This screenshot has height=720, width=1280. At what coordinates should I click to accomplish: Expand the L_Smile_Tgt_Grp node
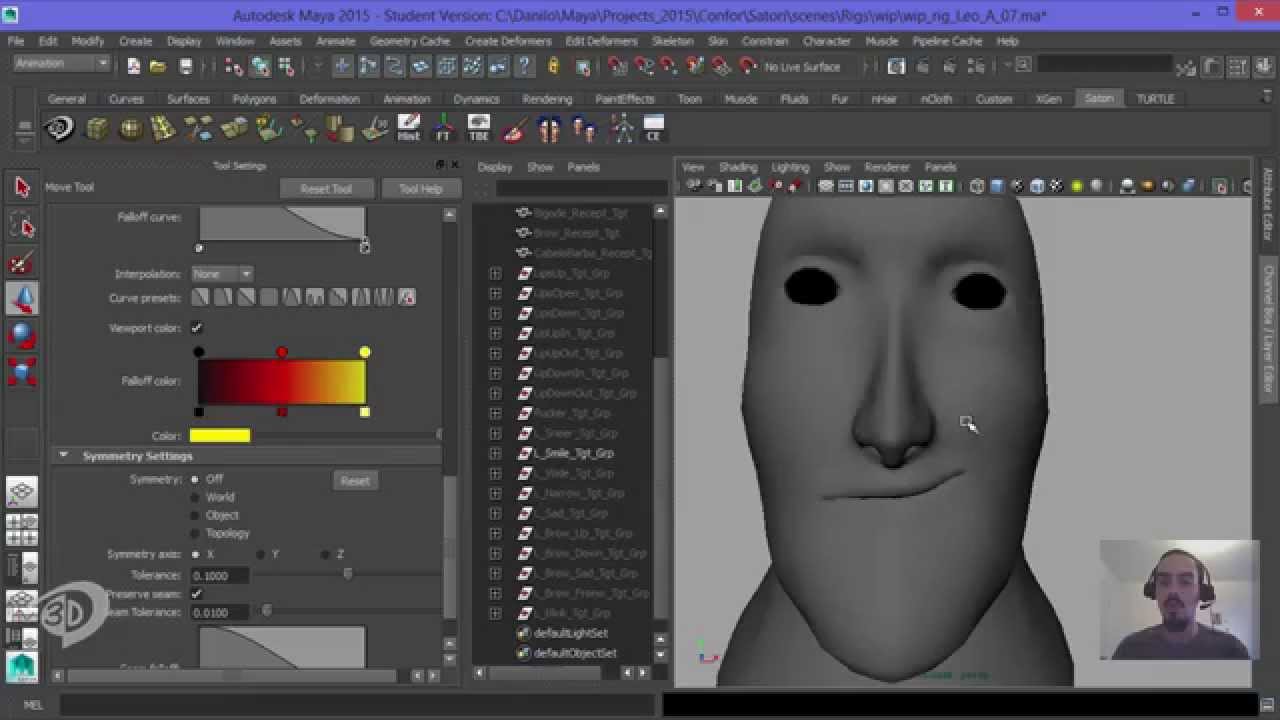495,453
